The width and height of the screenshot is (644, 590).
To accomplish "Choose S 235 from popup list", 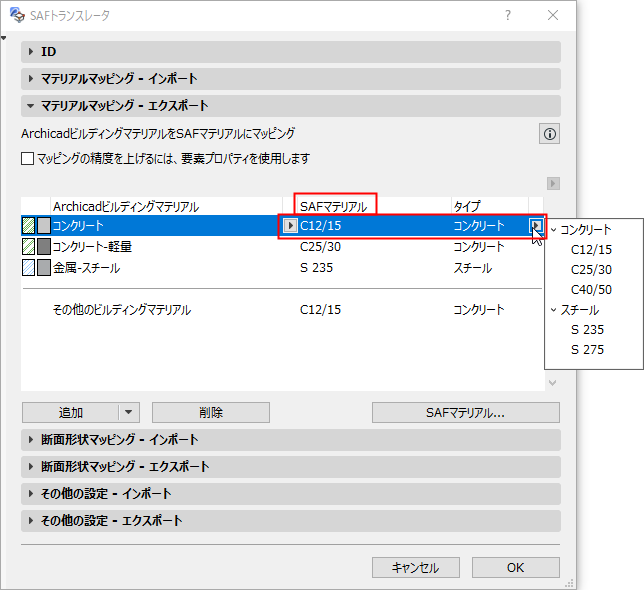I will pos(587,330).
